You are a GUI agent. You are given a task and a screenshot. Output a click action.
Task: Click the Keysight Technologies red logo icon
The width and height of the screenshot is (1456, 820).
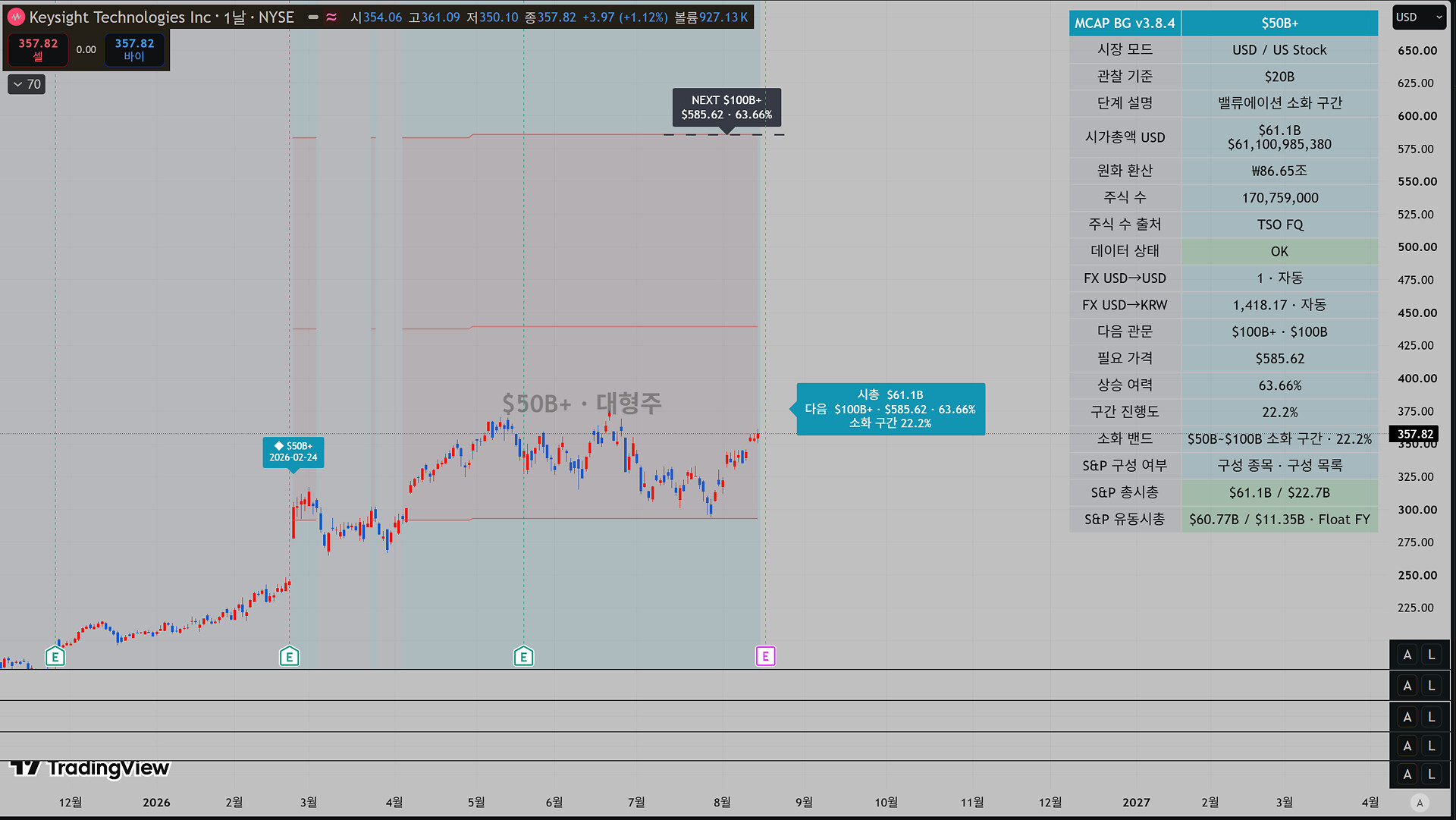point(16,17)
